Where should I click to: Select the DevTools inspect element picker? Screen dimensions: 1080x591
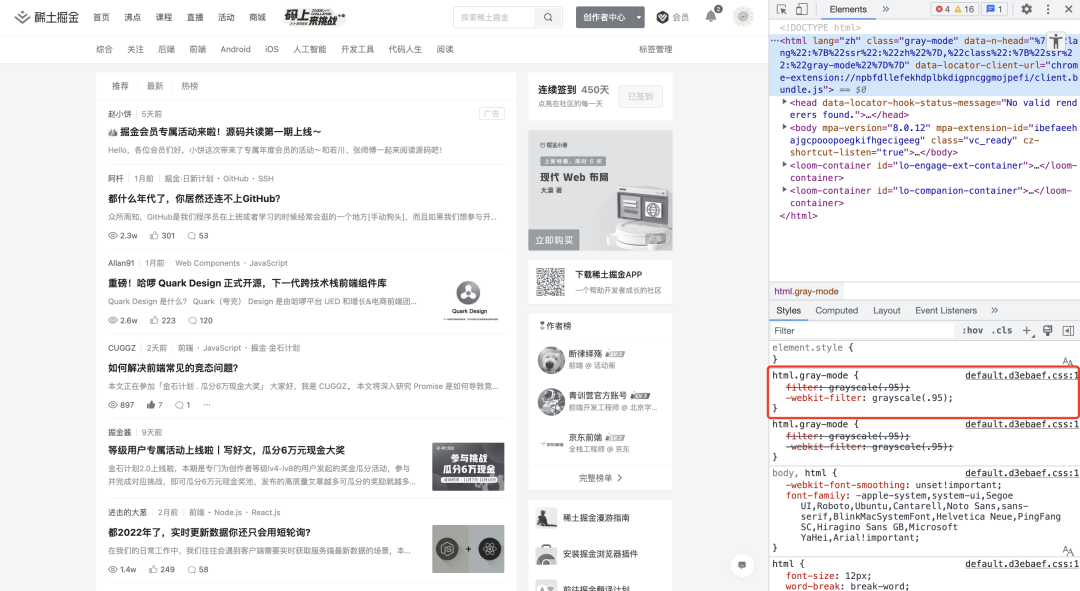(781, 9)
